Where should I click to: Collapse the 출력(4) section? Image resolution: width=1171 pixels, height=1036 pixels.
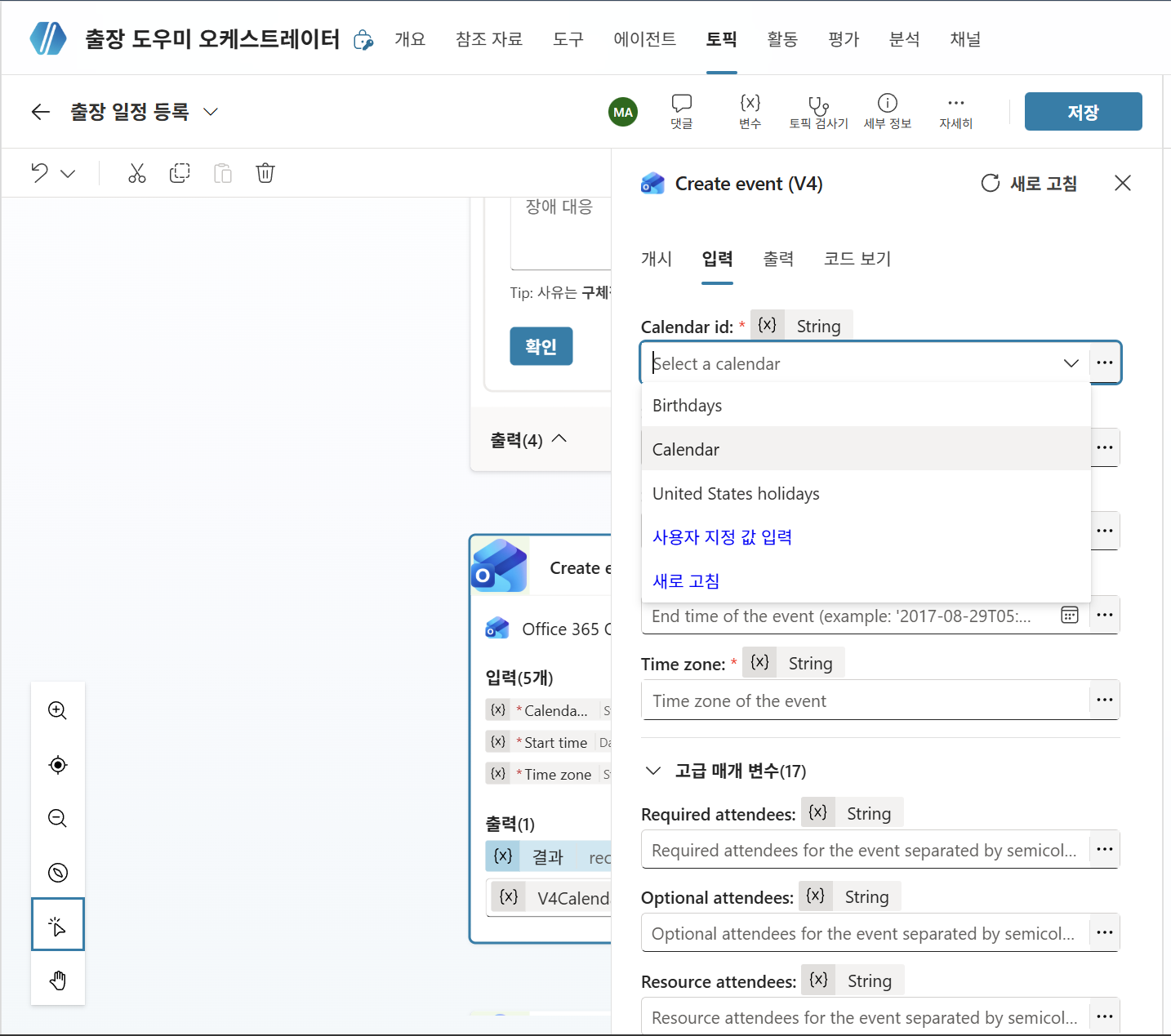[x=559, y=439]
